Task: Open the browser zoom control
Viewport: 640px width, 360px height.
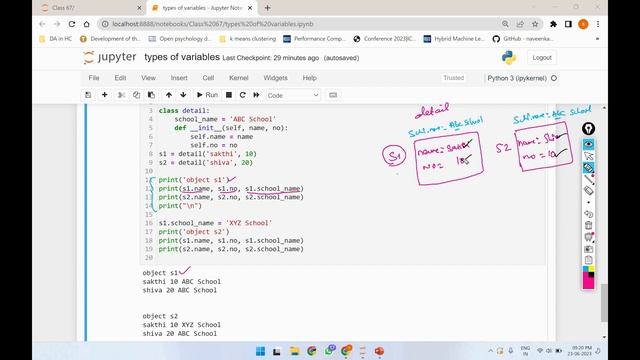Action: [505, 24]
